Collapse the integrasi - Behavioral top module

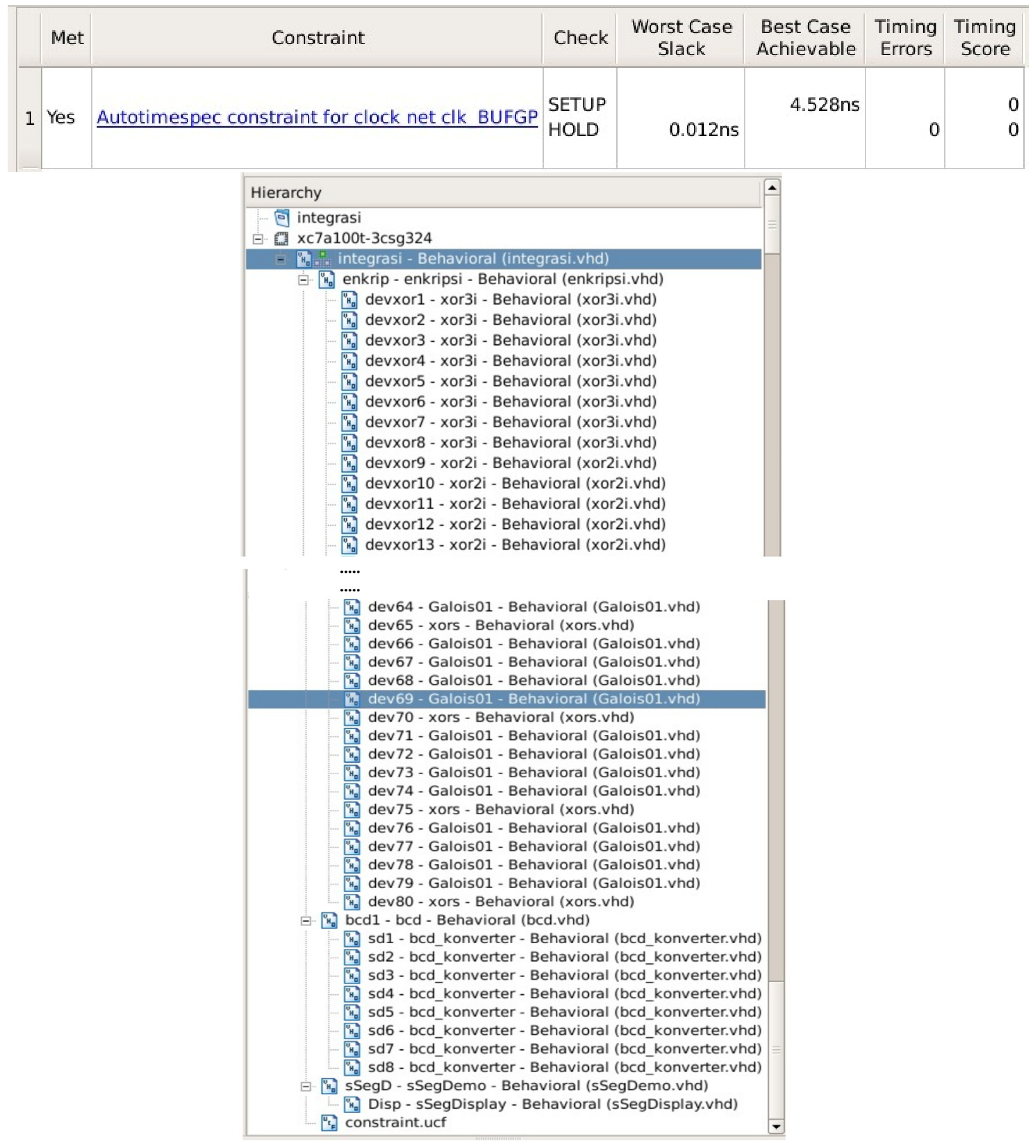coord(281,259)
